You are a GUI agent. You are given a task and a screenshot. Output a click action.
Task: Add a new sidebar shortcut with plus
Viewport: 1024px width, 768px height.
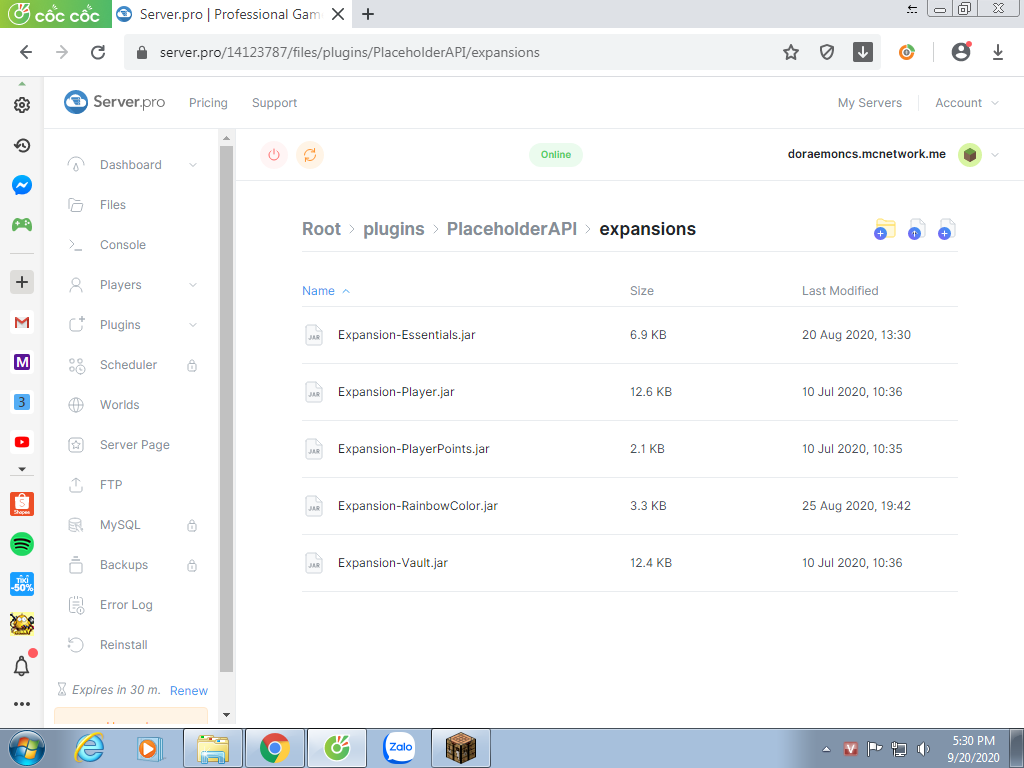22,282
